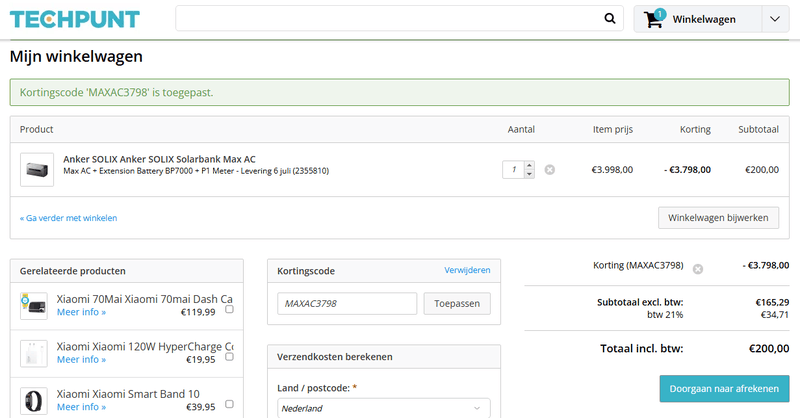
Task: Open the Nederland country dropdown
Action: click(x=384, y=408)
